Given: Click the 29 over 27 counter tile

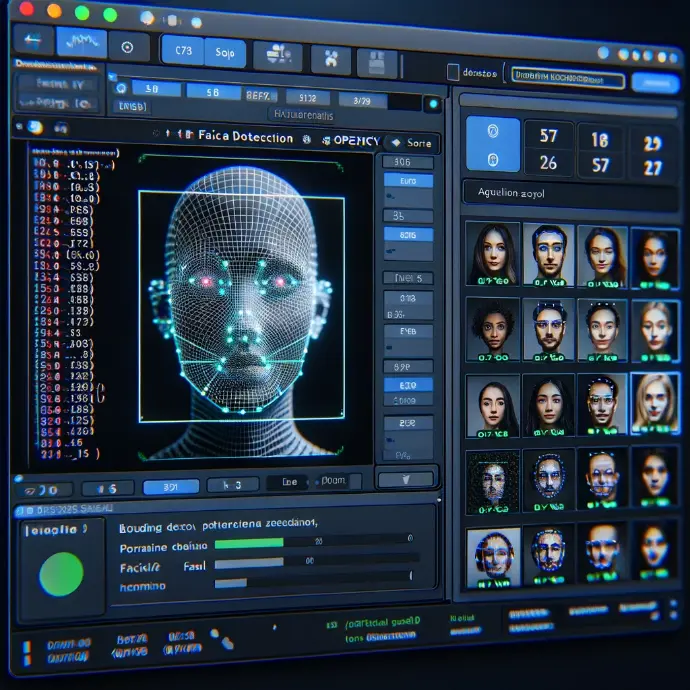Looking at the screenshot, I should point(652,155).
